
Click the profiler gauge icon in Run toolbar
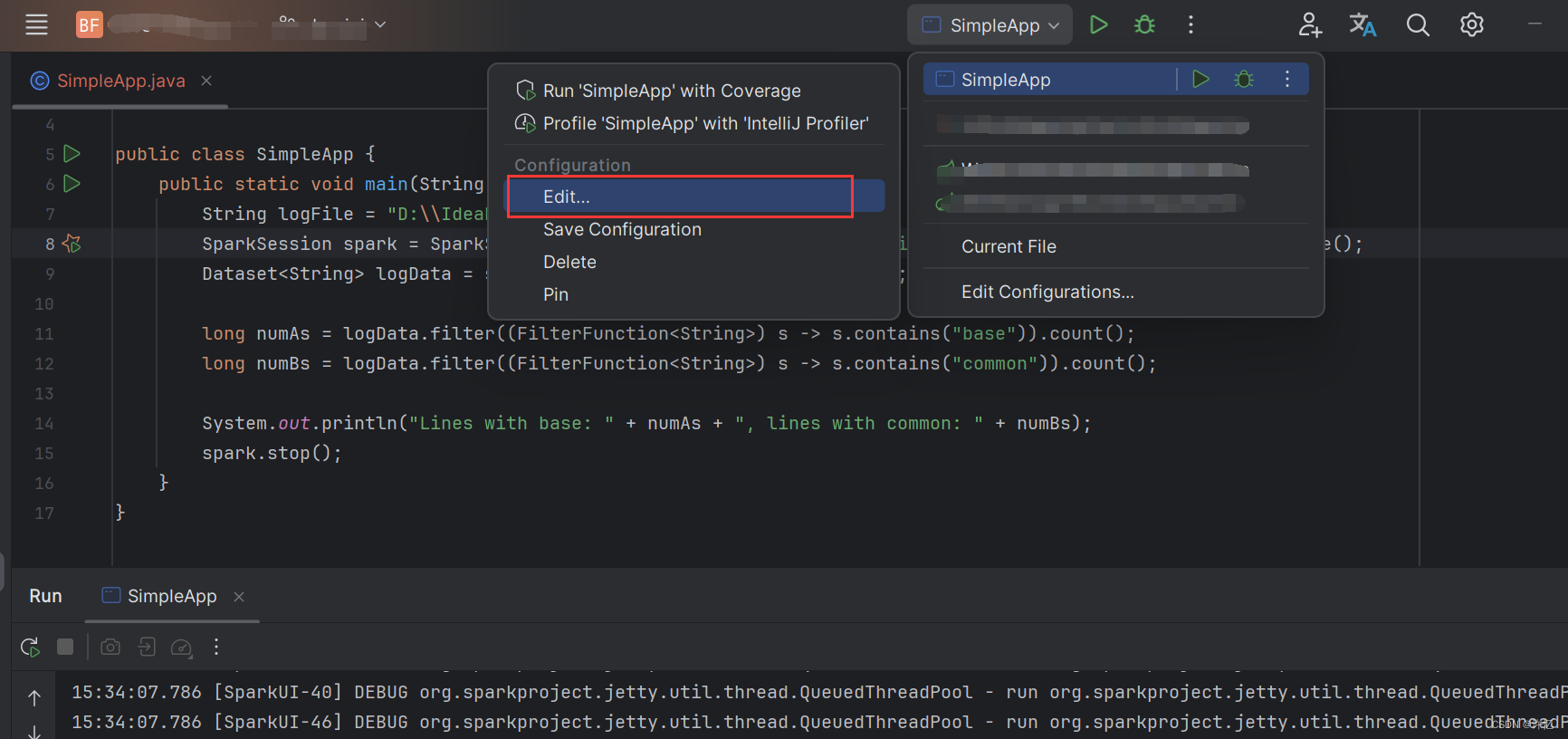tap(182, 647)
